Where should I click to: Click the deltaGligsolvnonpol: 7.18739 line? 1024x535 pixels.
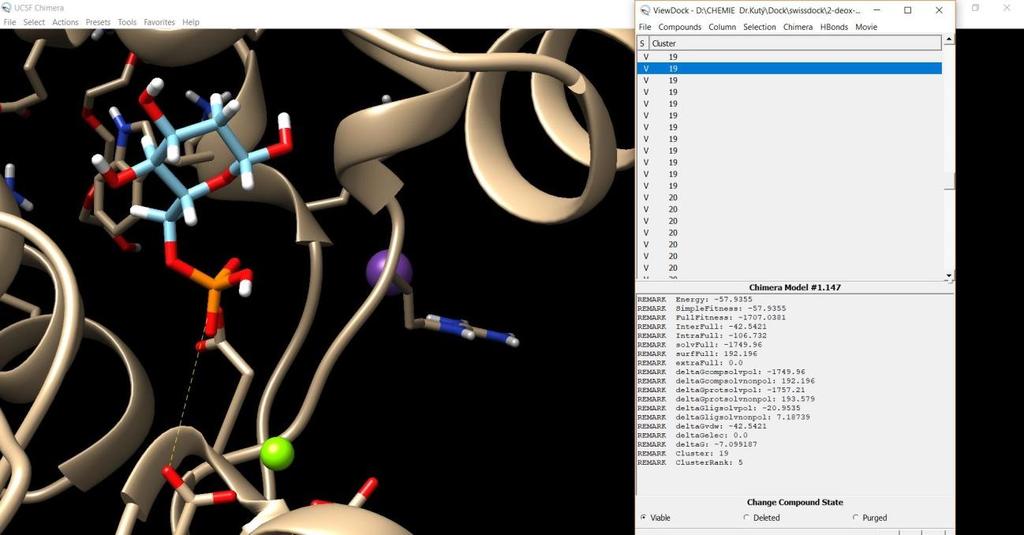724,417
